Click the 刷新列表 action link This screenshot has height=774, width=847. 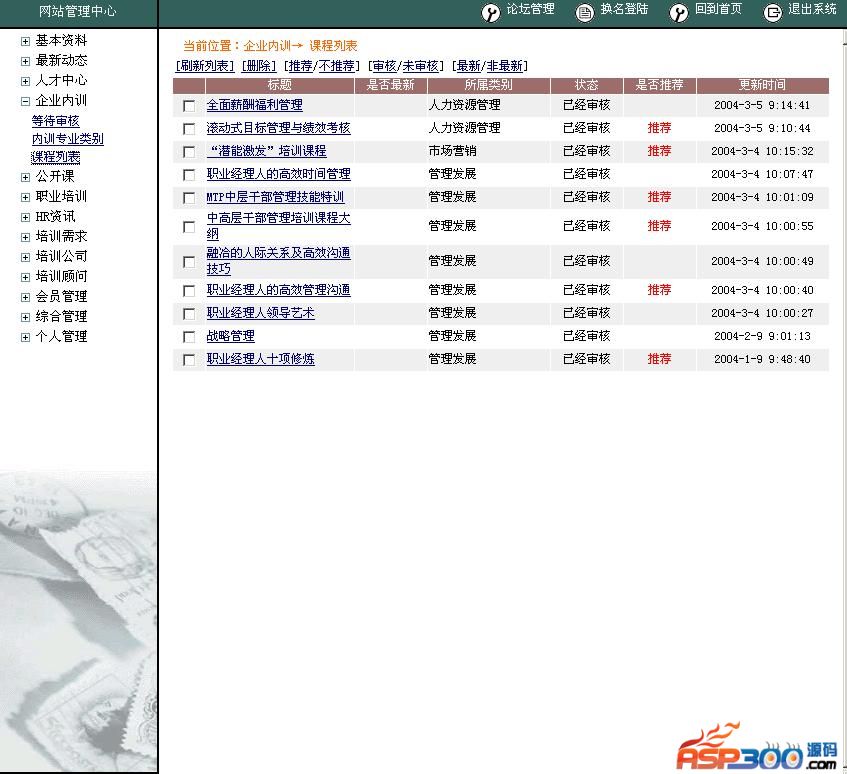coord(205,66)
